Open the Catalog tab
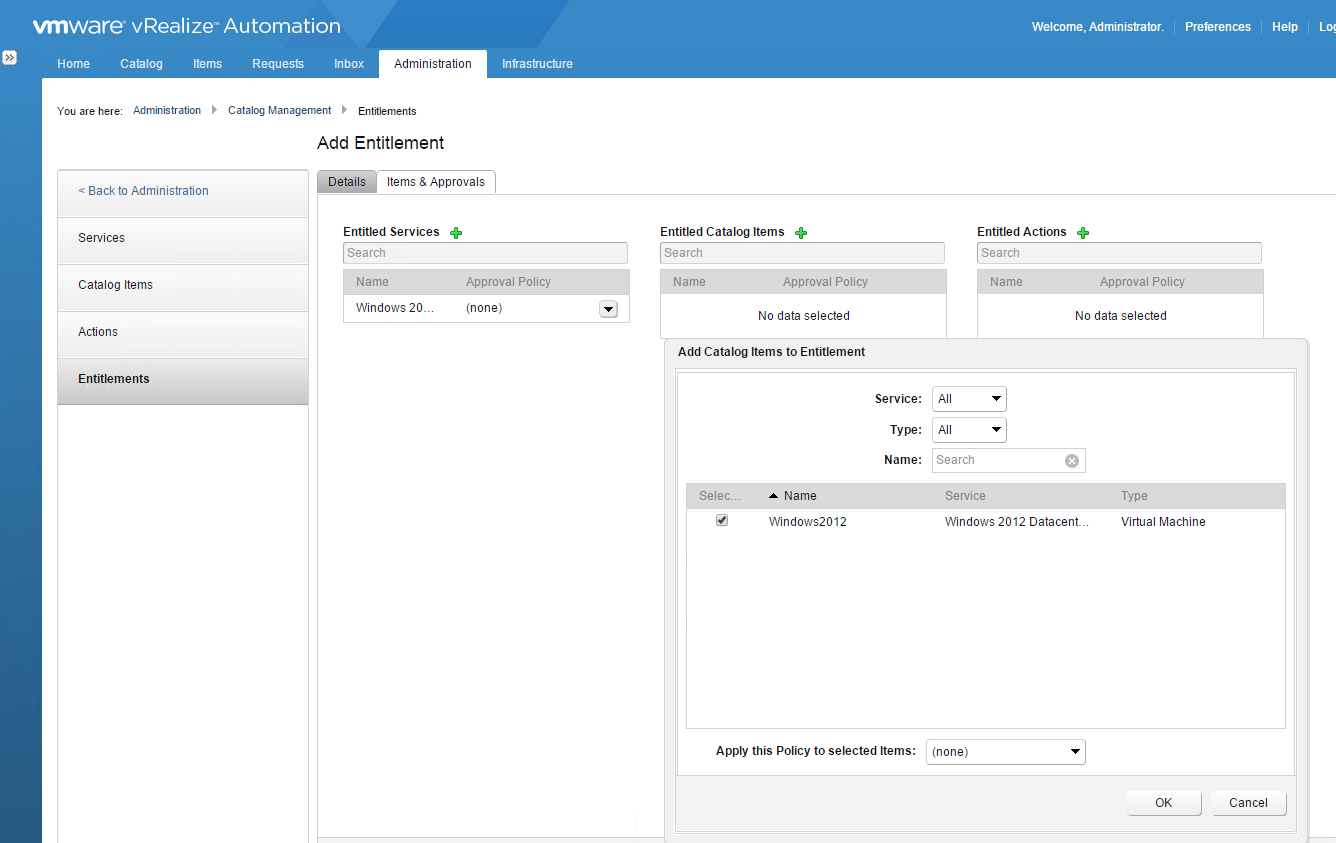Screen dimensions: 1336x843 click(x=141, y=64)
